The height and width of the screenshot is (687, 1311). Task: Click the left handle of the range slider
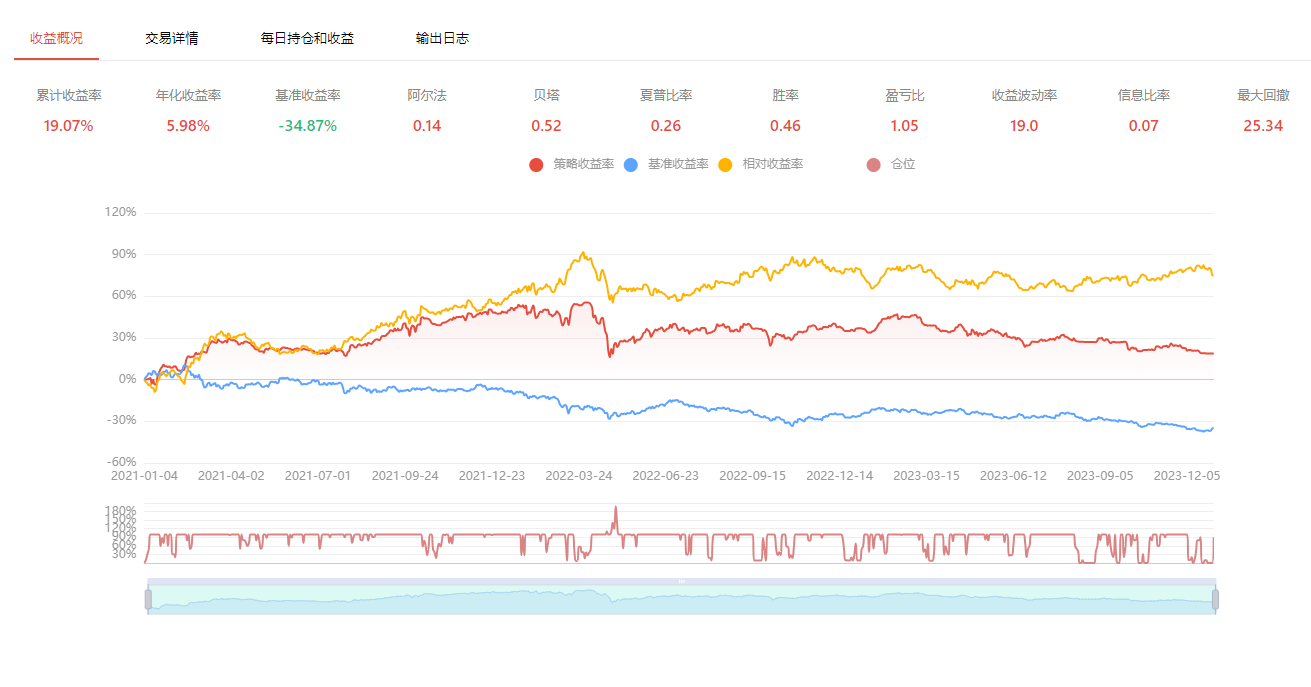[x=148, y=599]
